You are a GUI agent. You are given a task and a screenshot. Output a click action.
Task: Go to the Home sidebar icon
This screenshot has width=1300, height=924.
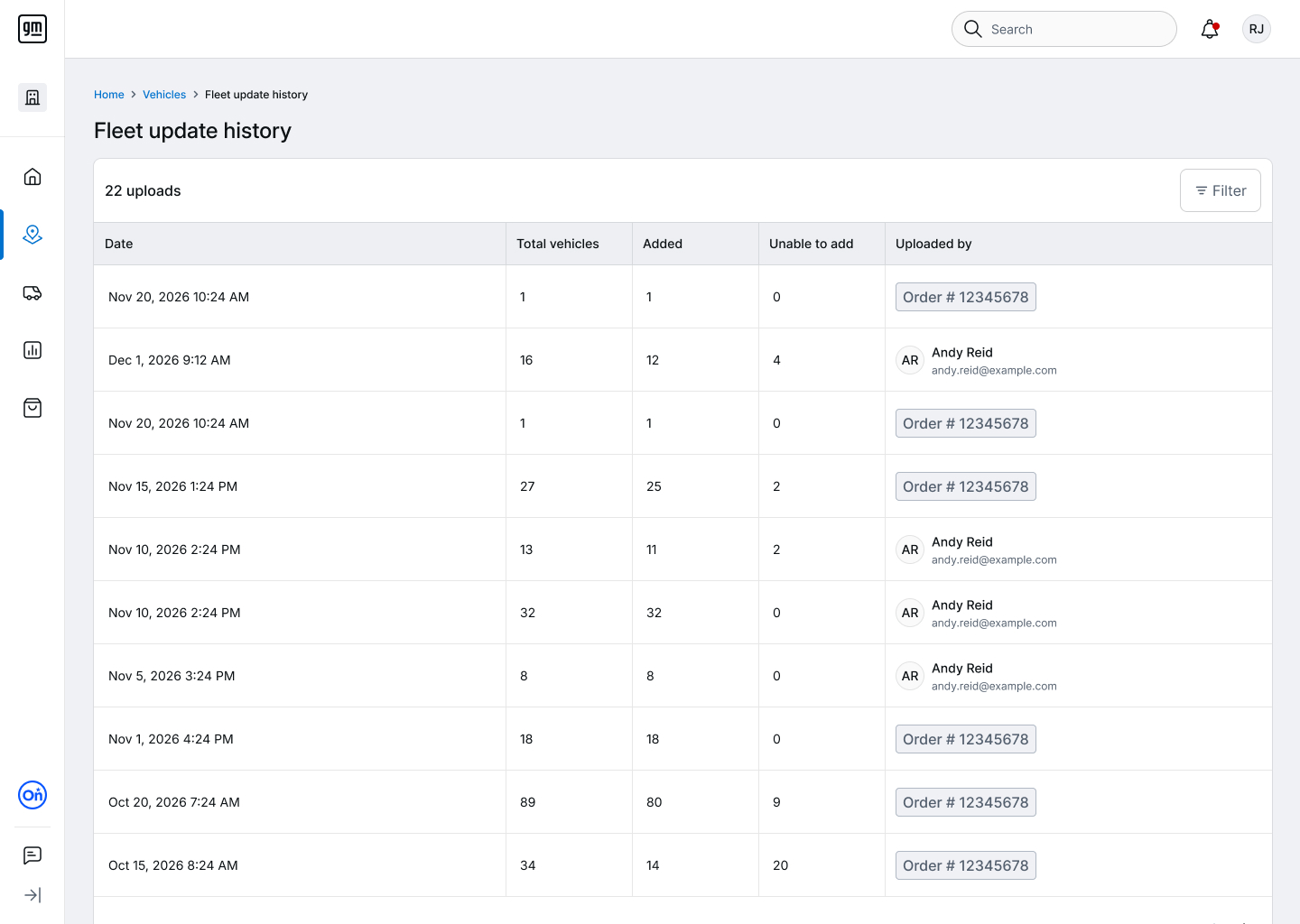click(32, 177)
